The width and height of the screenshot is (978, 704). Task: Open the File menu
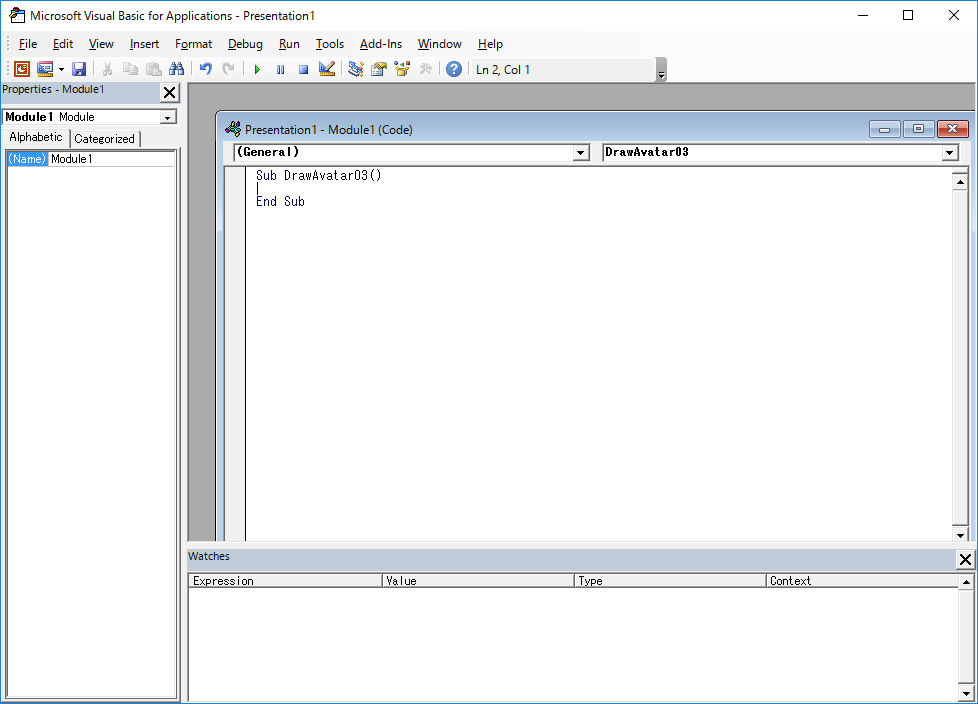pos(28,44)
